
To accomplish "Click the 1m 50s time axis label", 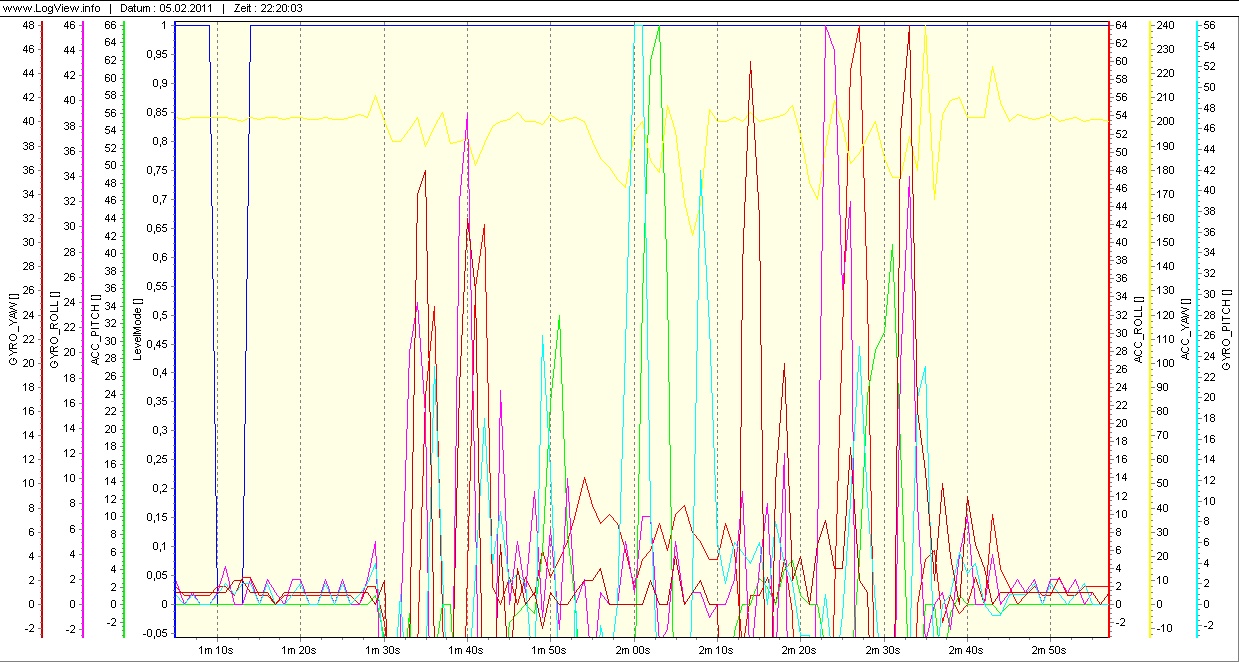I will (x=550, y=650).
